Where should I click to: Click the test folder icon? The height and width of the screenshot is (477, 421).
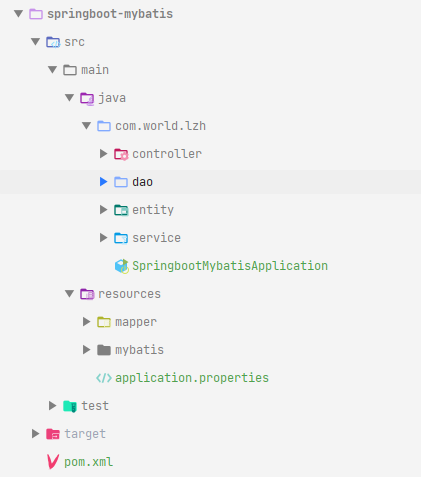(x=70, y=406)
